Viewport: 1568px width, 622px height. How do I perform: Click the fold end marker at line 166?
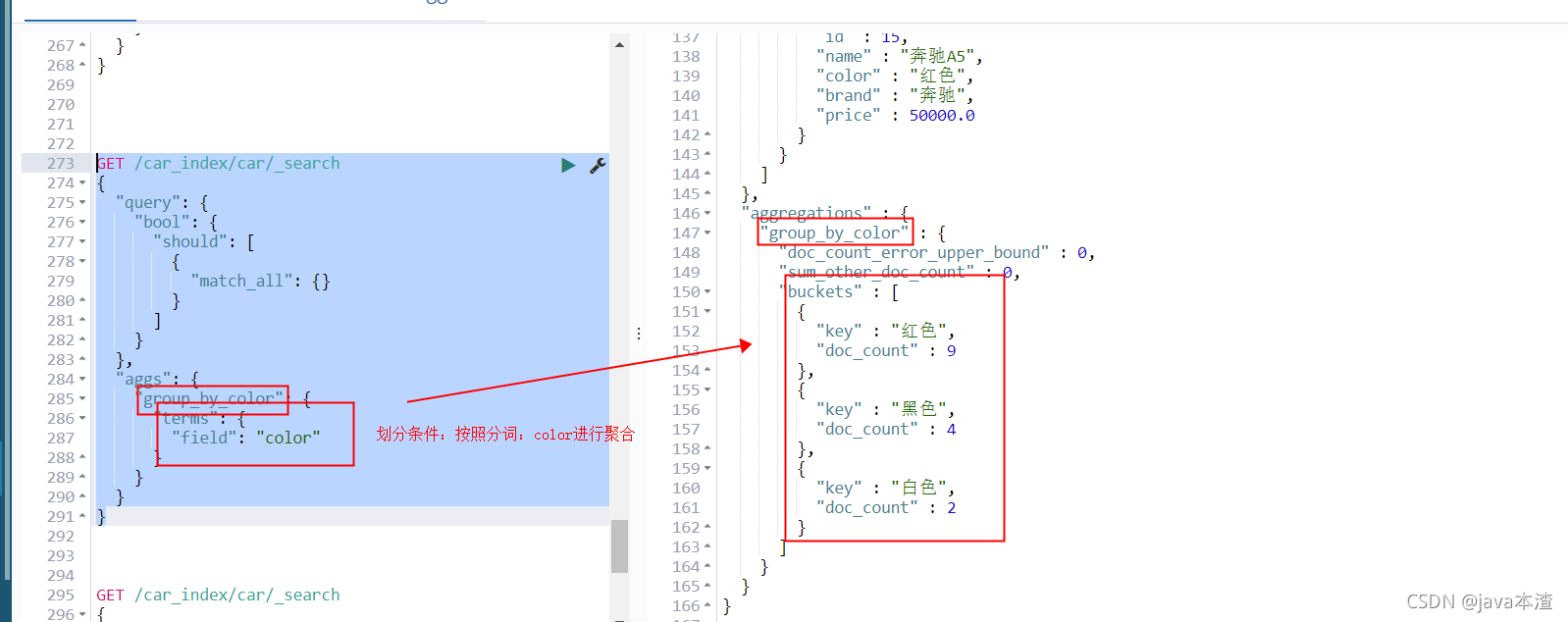pos(707,606)
